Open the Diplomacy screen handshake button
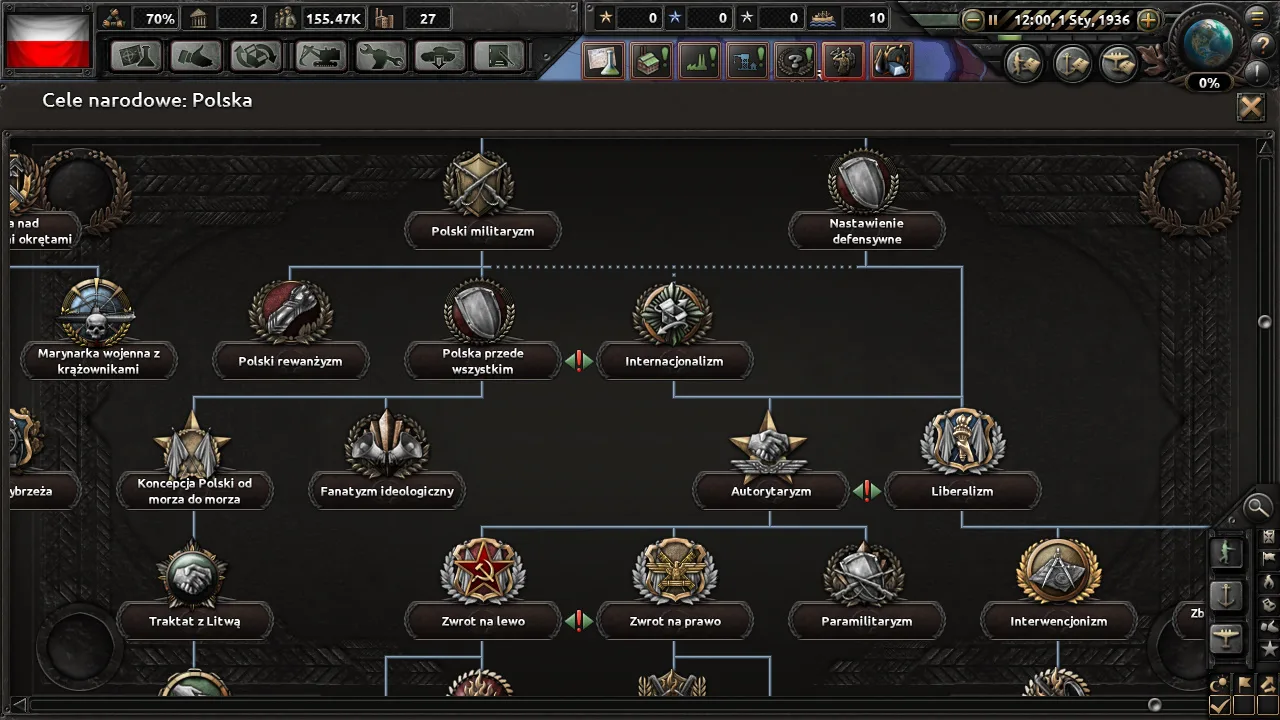Image resolution: width=1280 pixels, height=720 pixels. [x=196, y=56]
